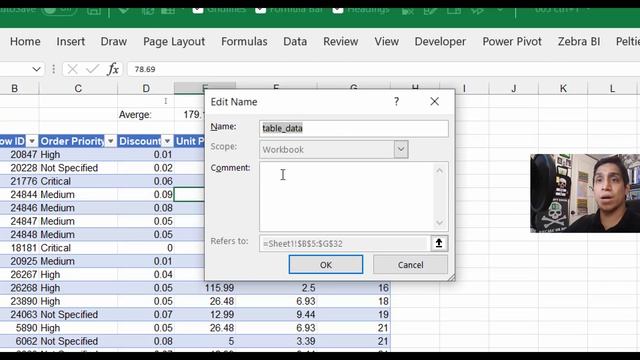Toggle the Gridlines checkbox in toolbar

pos(198,10)
